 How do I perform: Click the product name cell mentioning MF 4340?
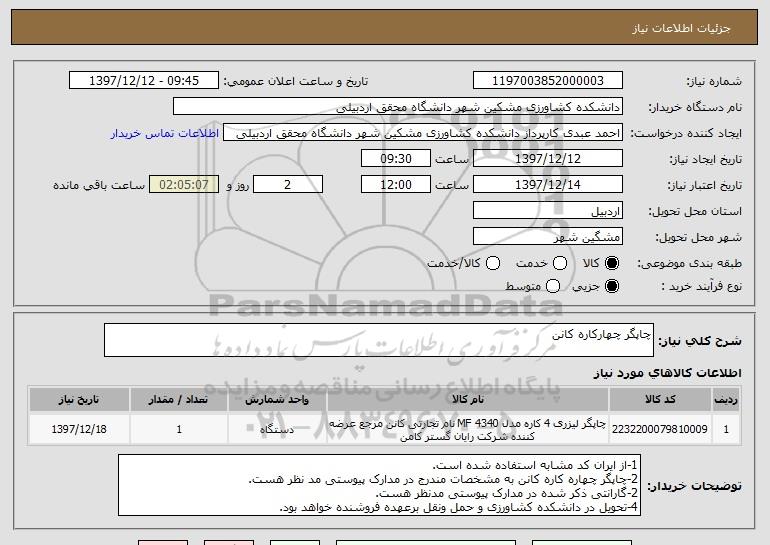tap(468, 429)
